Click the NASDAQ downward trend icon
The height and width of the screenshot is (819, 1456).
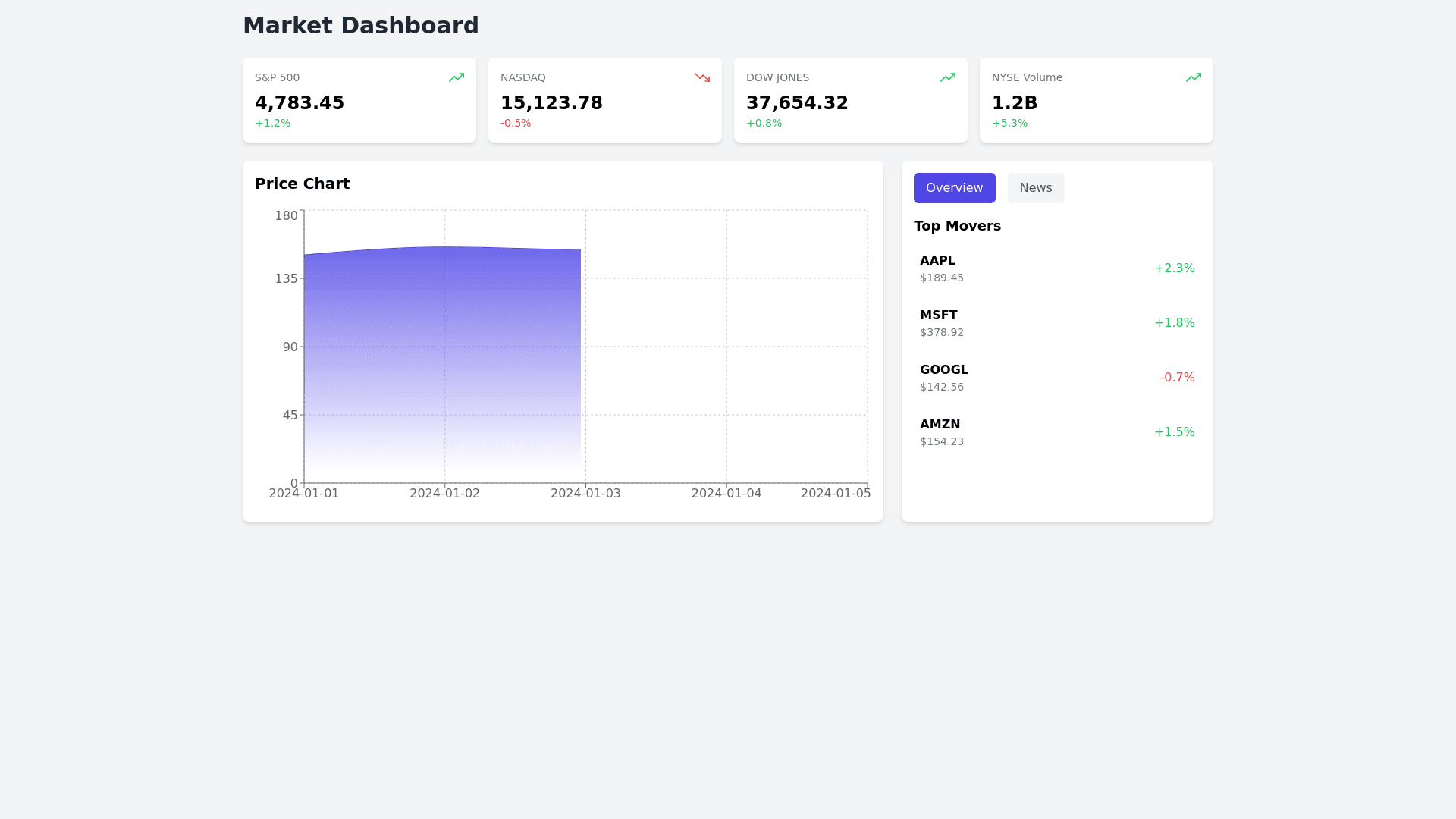[x=701, y=77]
